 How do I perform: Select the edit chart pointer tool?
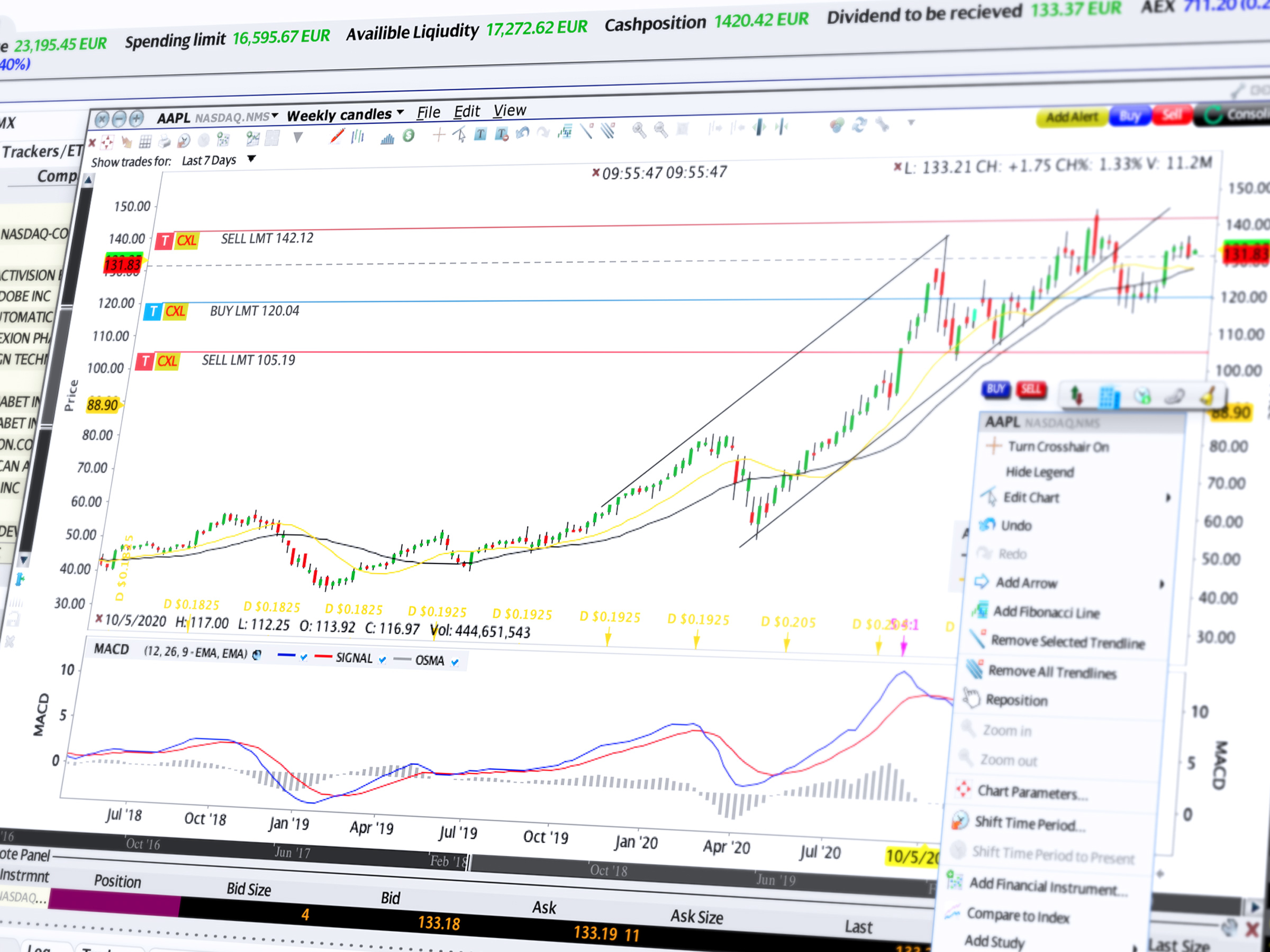tap(459, 135)
